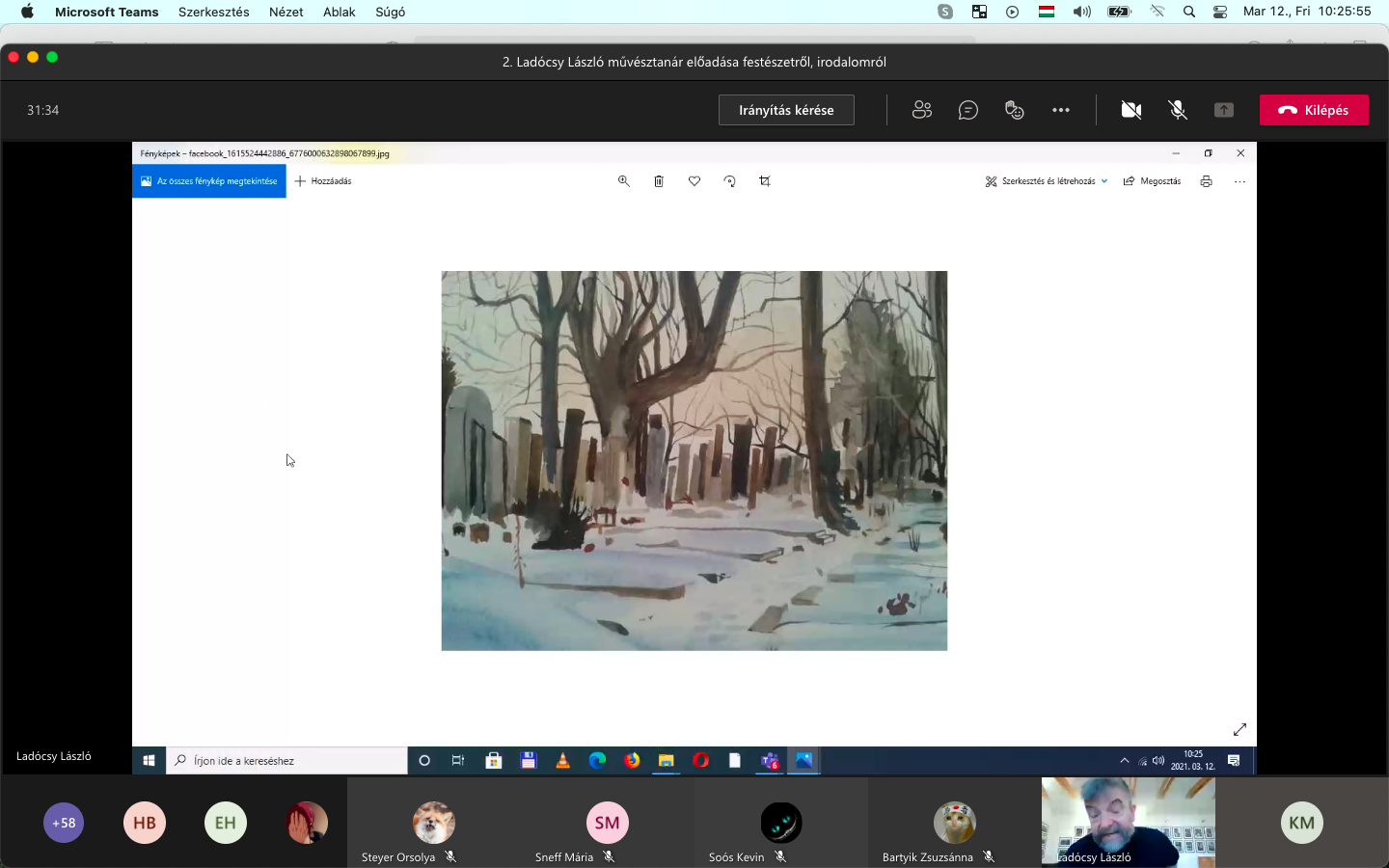Click the rotate icon in Photos

pos(729,181)
